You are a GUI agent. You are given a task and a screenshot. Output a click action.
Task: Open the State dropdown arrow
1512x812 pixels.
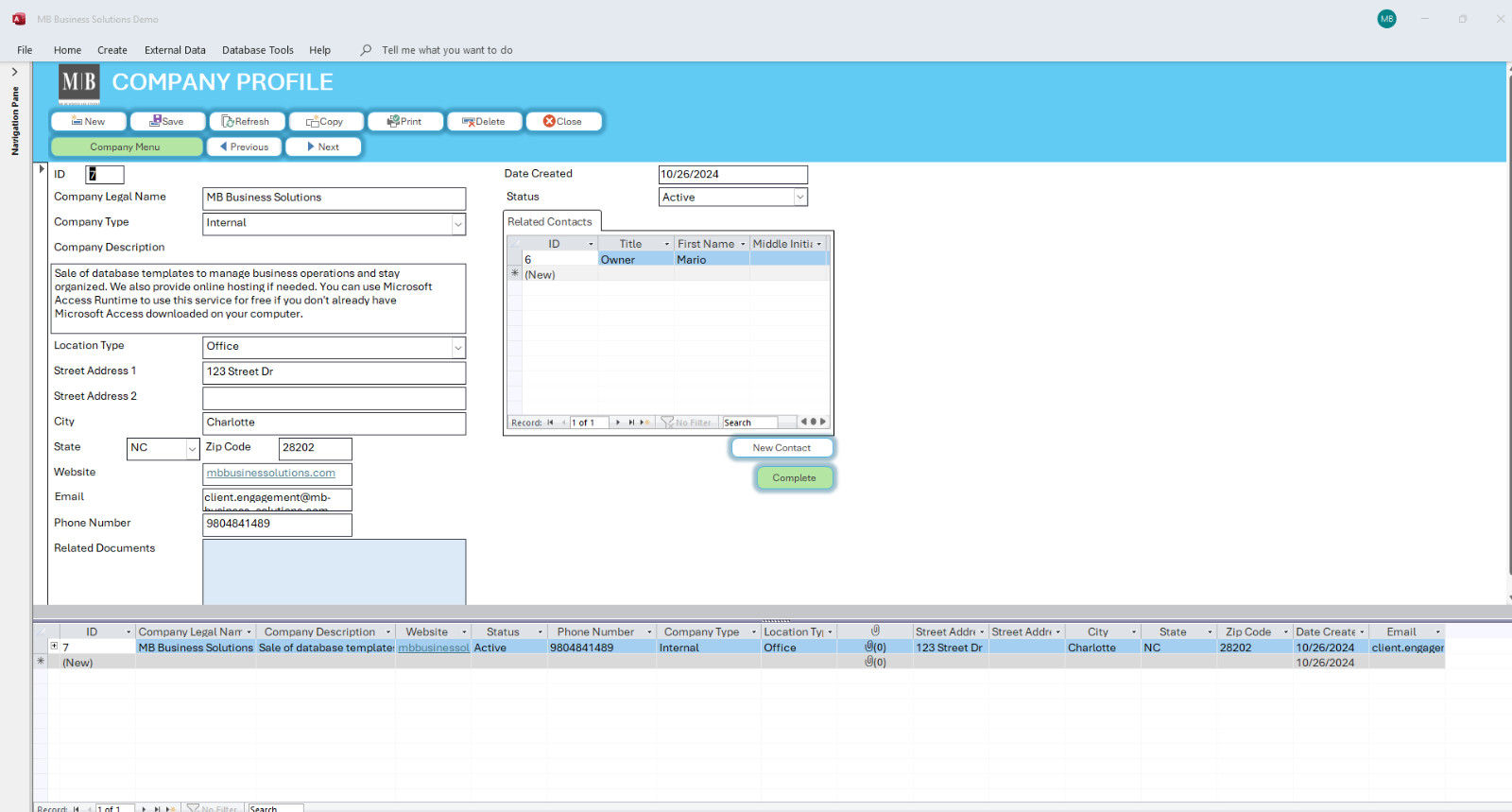click(192, 449)
